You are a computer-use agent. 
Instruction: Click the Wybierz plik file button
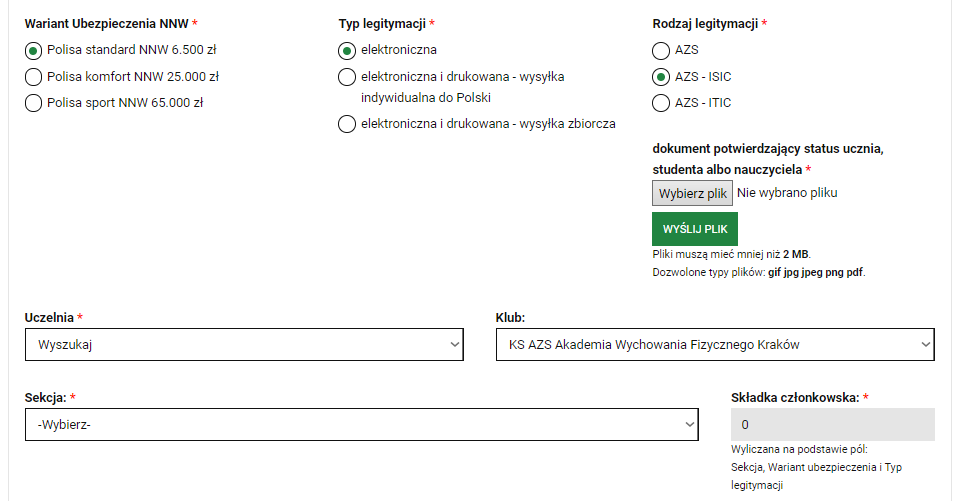(x=693, y=193)
